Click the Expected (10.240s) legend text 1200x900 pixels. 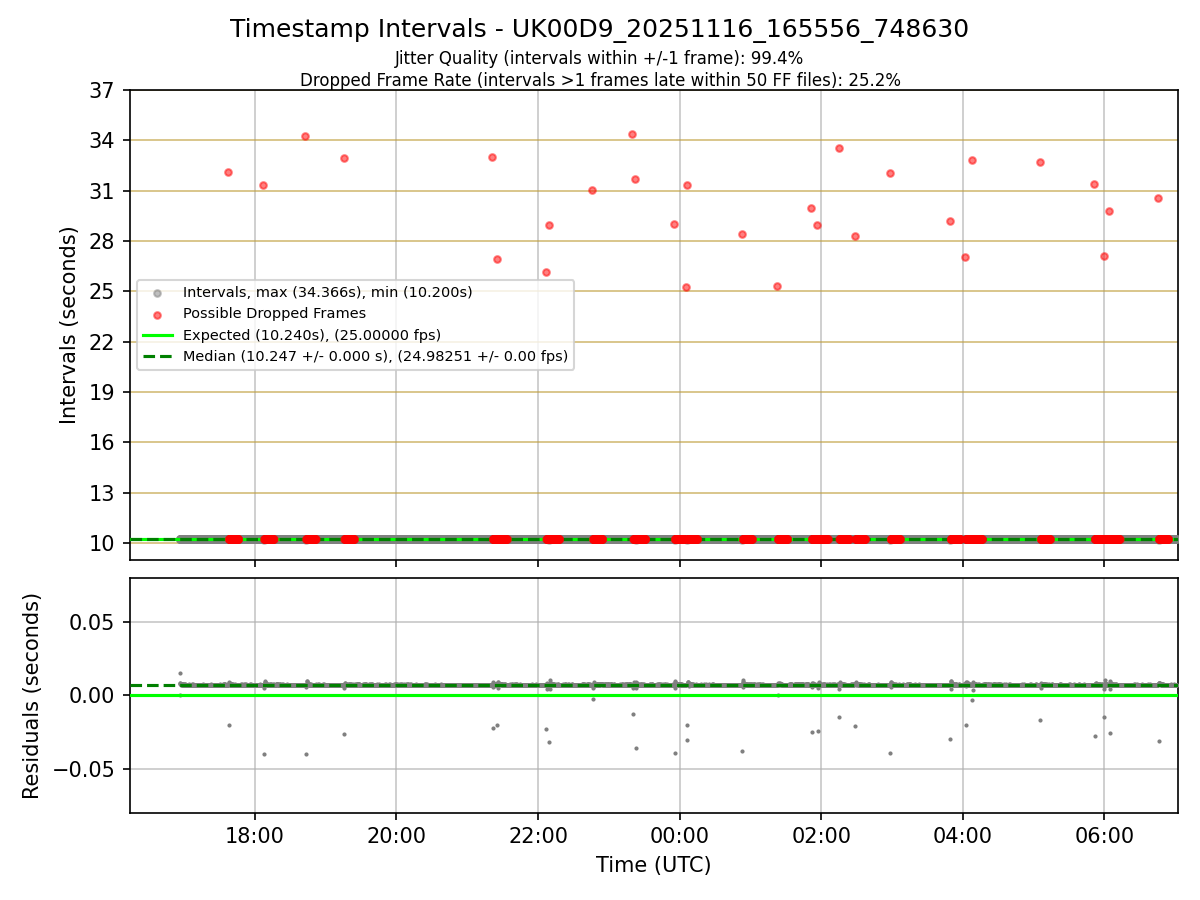click(312, 335)
